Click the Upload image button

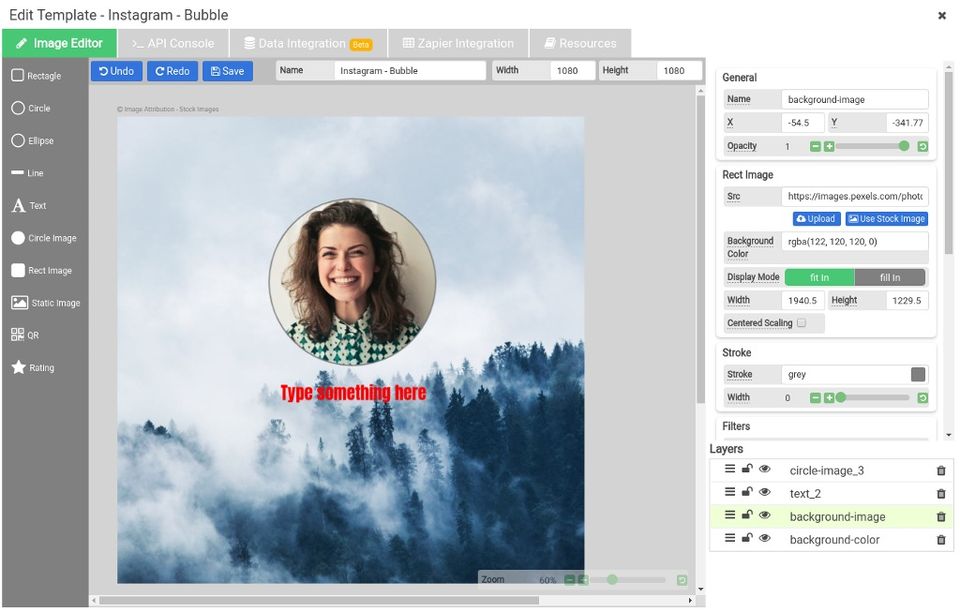pos(816,219)
